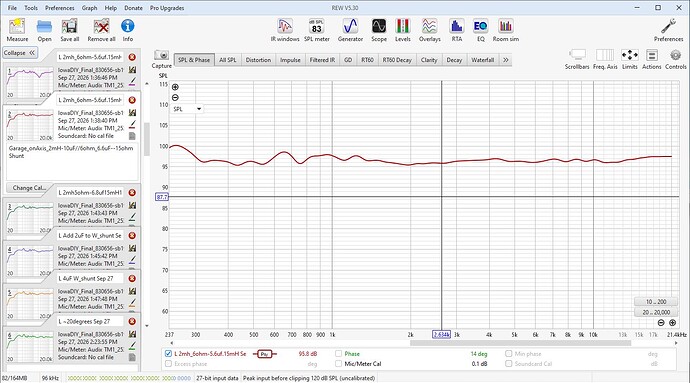Switch to the RT60 Decay tab
690x383 pixels.
[x=397, y=60]
